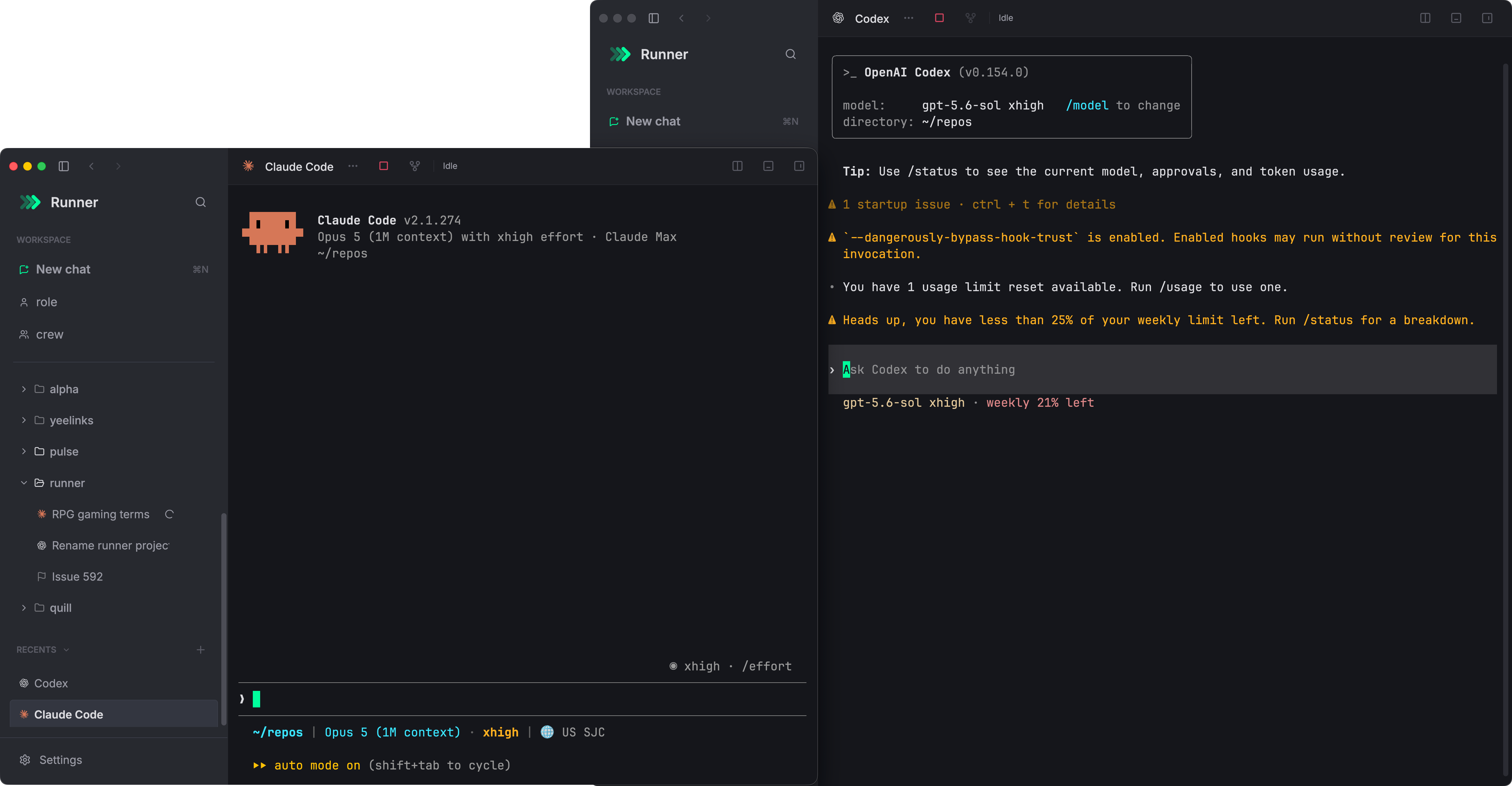
Task: Click US SJC region text
Action: pyautogui.click(x=584, y=732)
